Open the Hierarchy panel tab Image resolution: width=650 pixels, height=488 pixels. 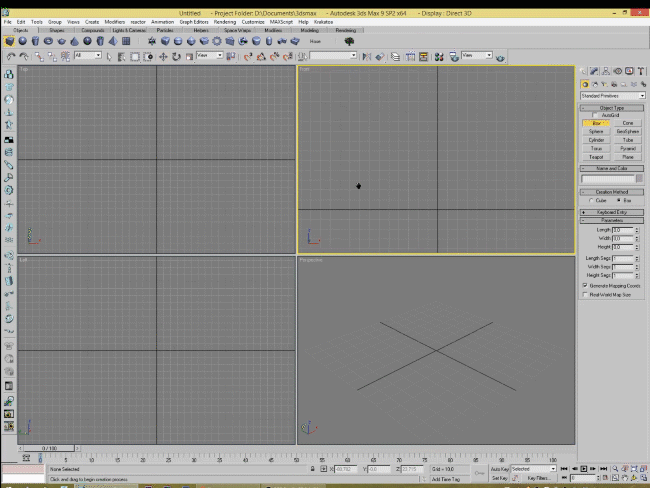606,71
